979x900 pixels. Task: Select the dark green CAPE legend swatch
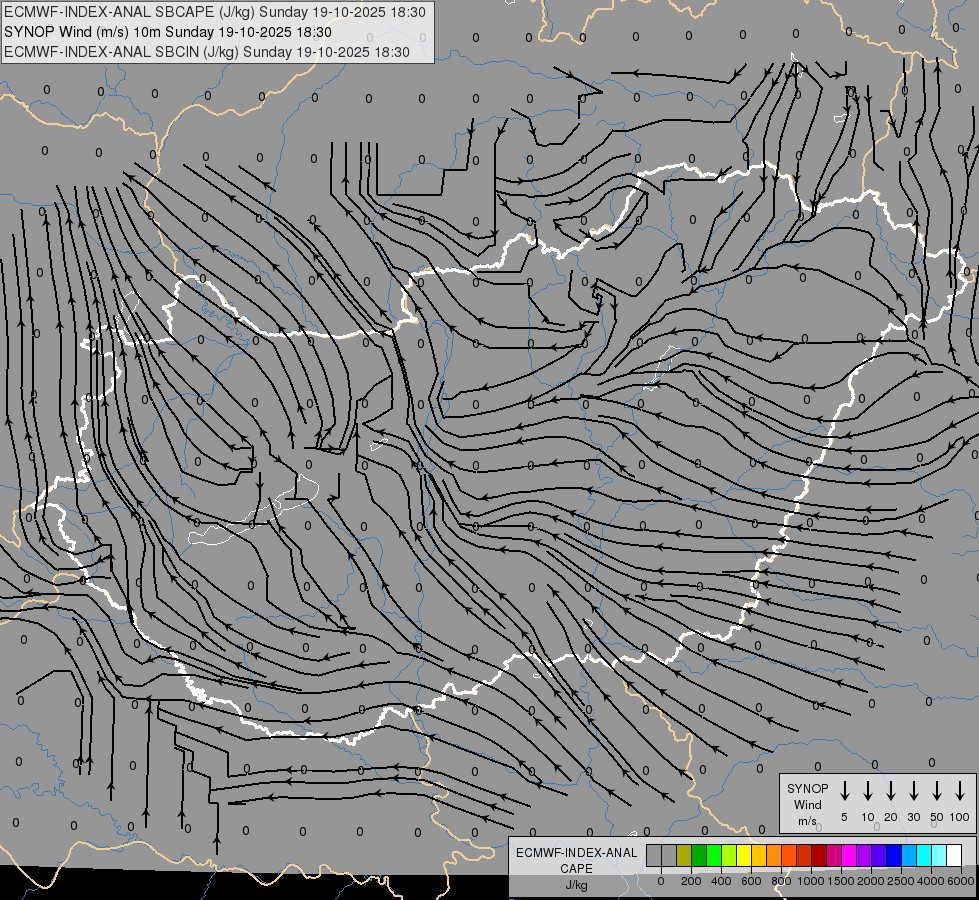699,855
